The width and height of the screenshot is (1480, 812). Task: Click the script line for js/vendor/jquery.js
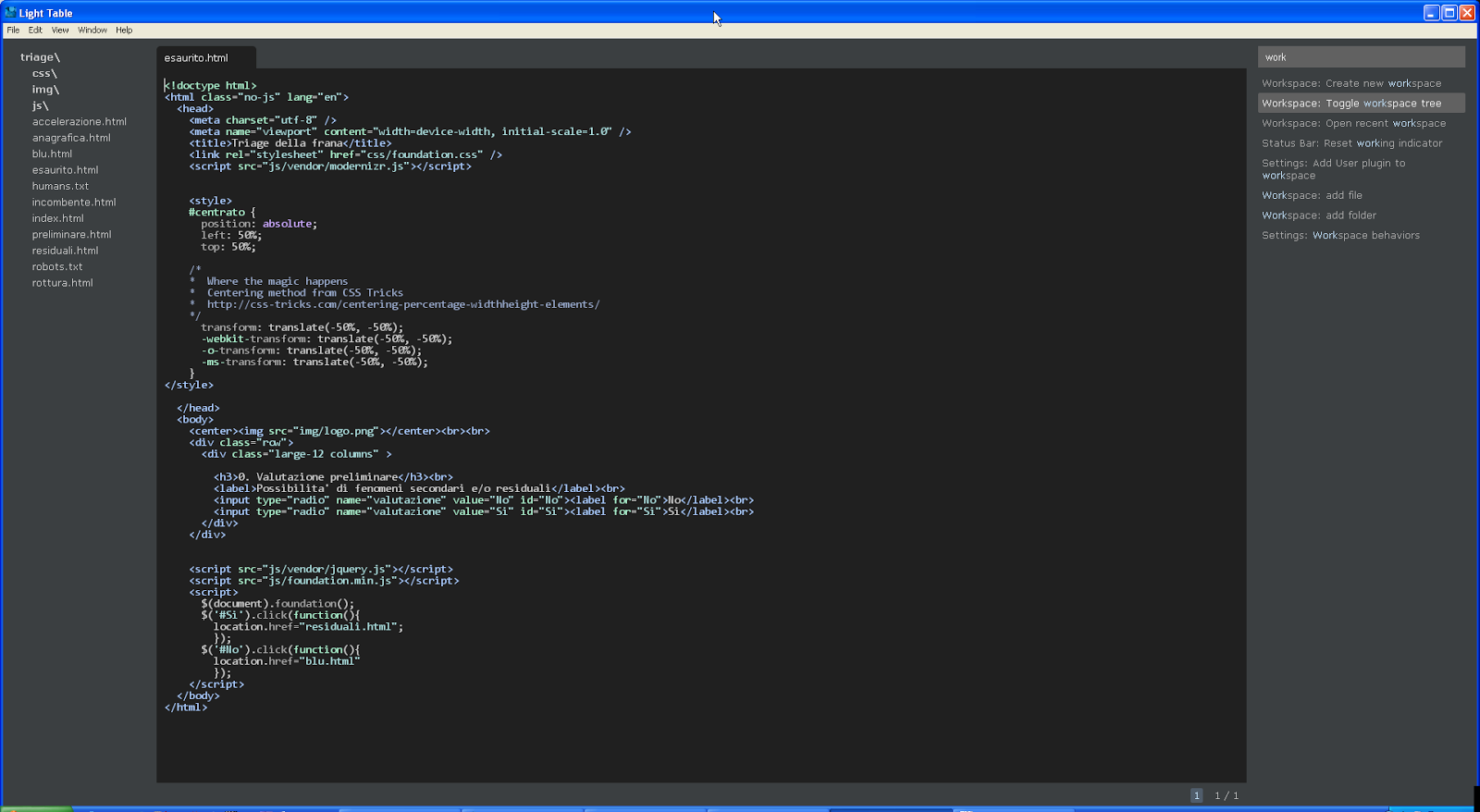[321, 570]
